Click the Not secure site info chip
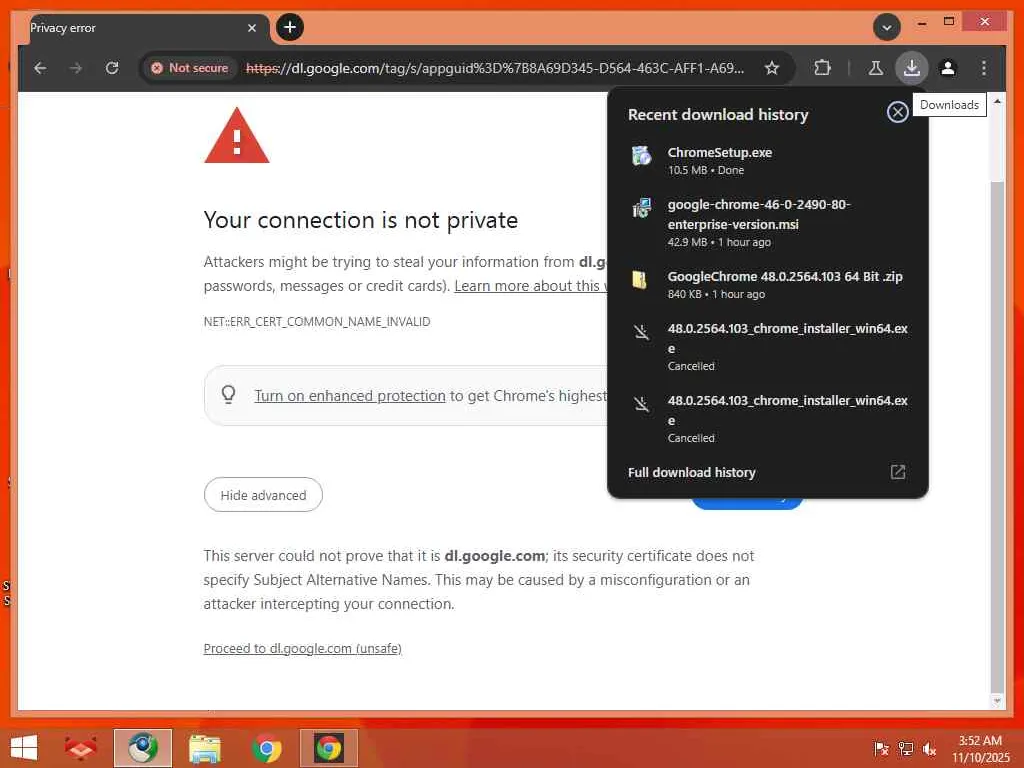This screenshot has height=768, width=1024. (189, 68)
